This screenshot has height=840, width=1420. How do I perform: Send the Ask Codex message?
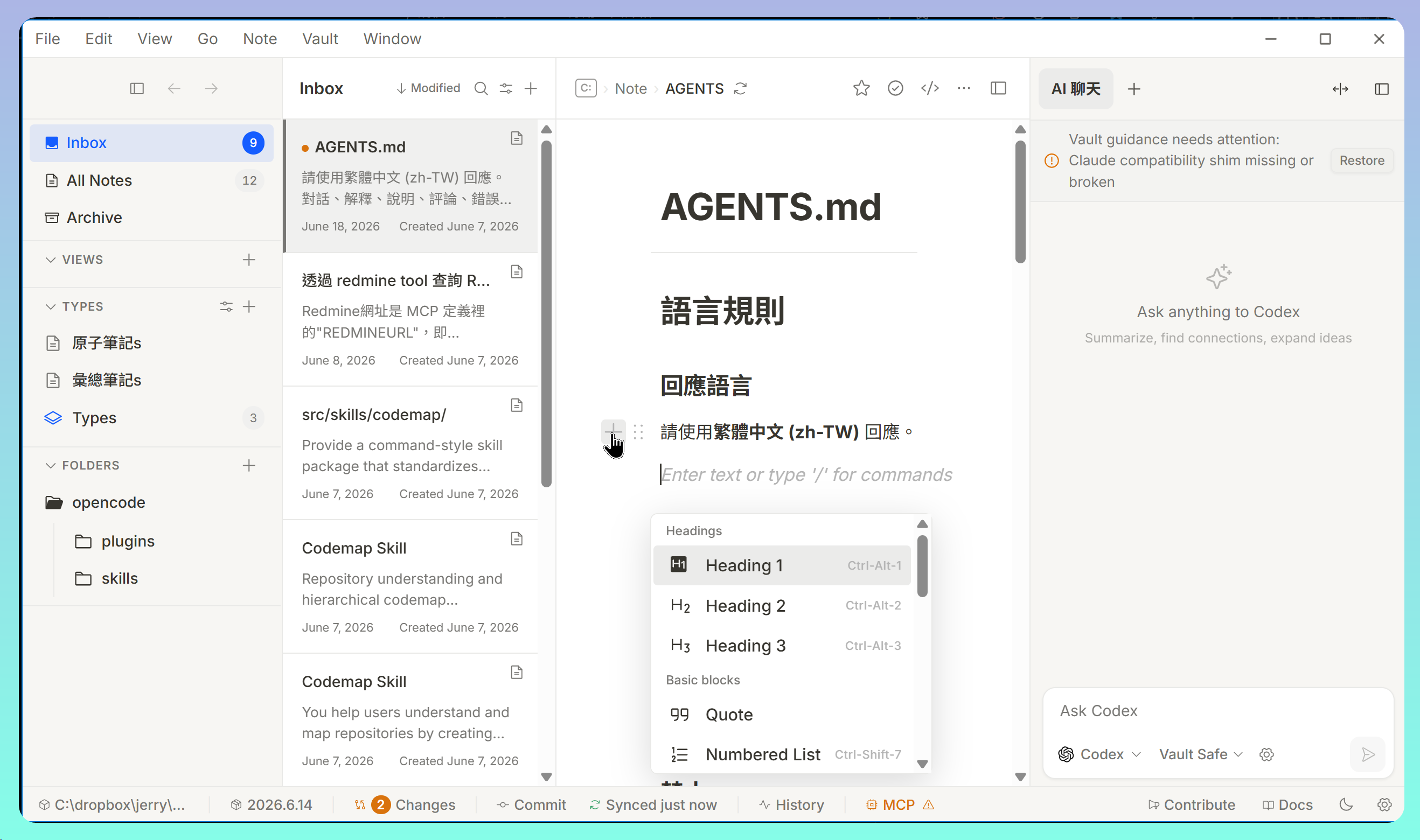(x=1368, y=754)
